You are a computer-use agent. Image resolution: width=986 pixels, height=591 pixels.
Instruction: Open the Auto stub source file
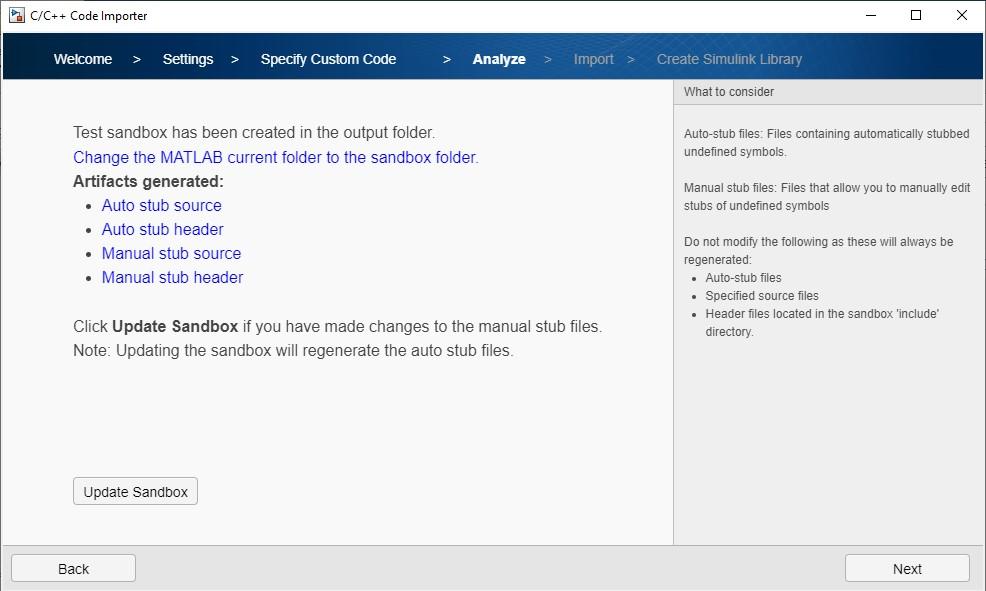click(x=162, y=205)
